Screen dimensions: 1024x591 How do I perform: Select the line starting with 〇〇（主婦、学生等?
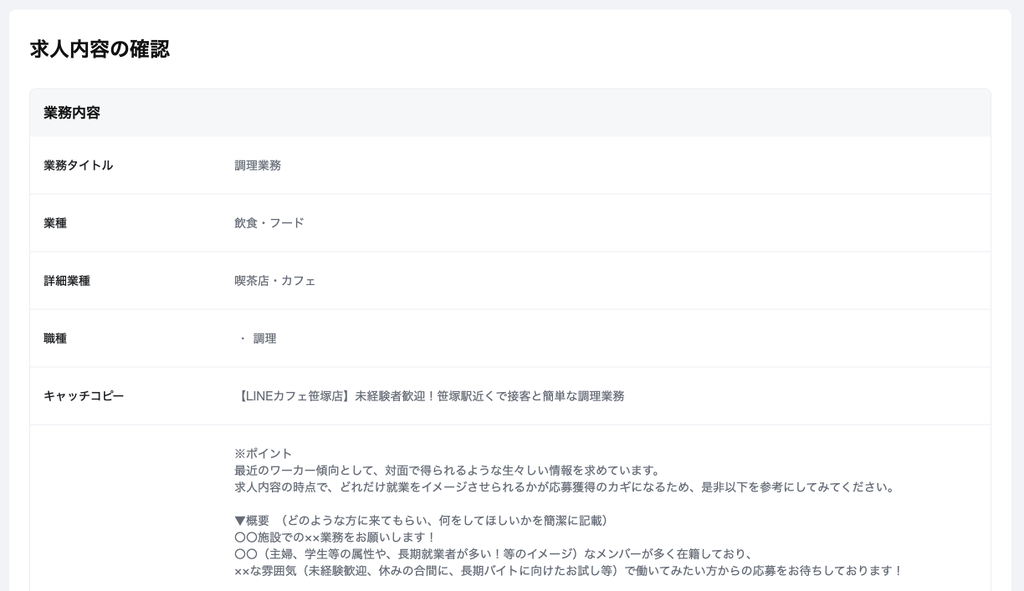point(492,554)
